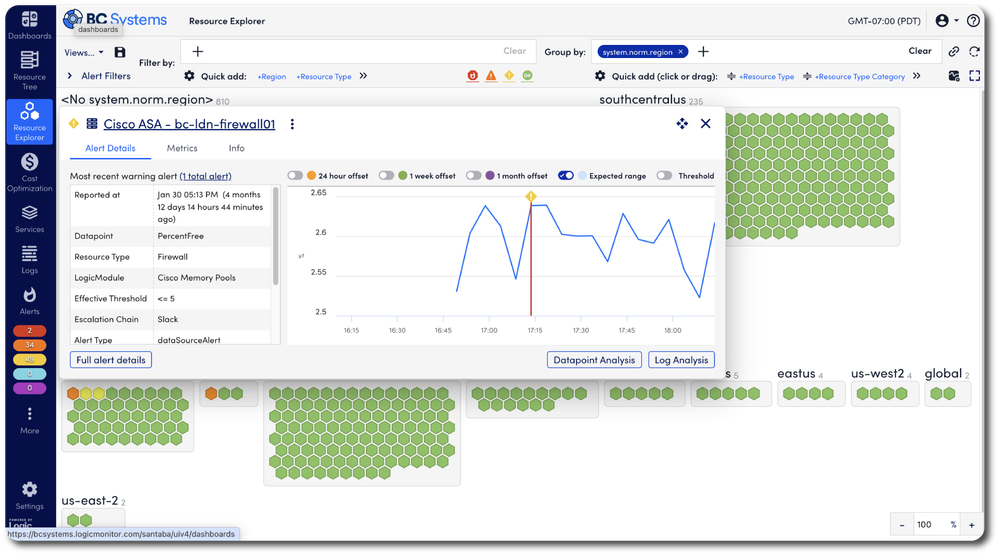The width and height of the screenshot is (999, 555).
Task: Decrease zoom with the minus button
Action: tap(902, 525)
